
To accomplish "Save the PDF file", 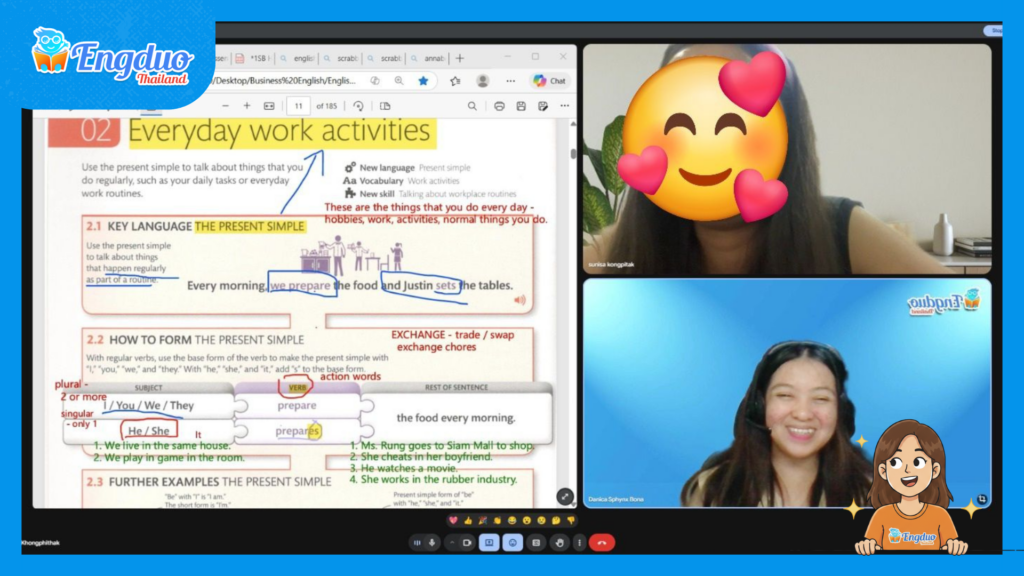I will pyautogui.click(x=521, y=106).
